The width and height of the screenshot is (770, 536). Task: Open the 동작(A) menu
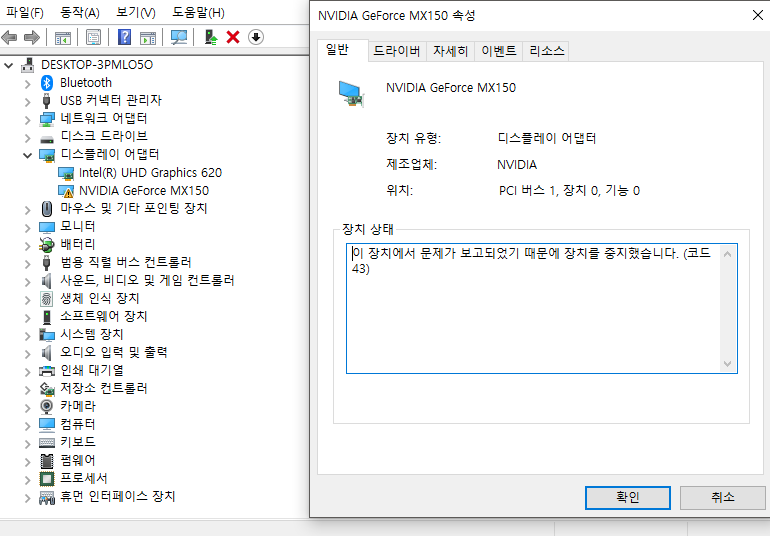coord(80,12)
